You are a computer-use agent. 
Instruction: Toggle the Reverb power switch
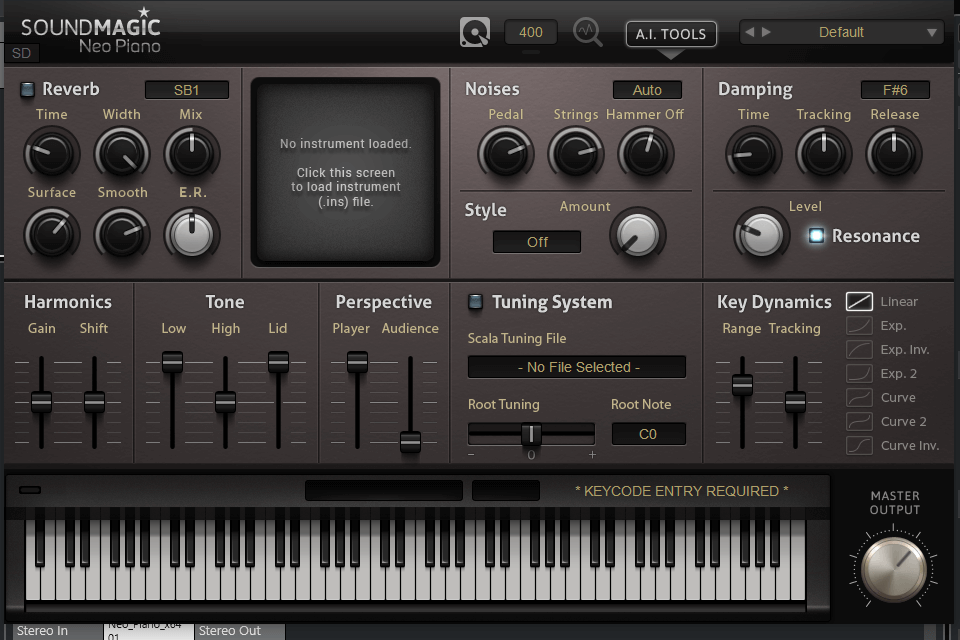coord(27,89)
